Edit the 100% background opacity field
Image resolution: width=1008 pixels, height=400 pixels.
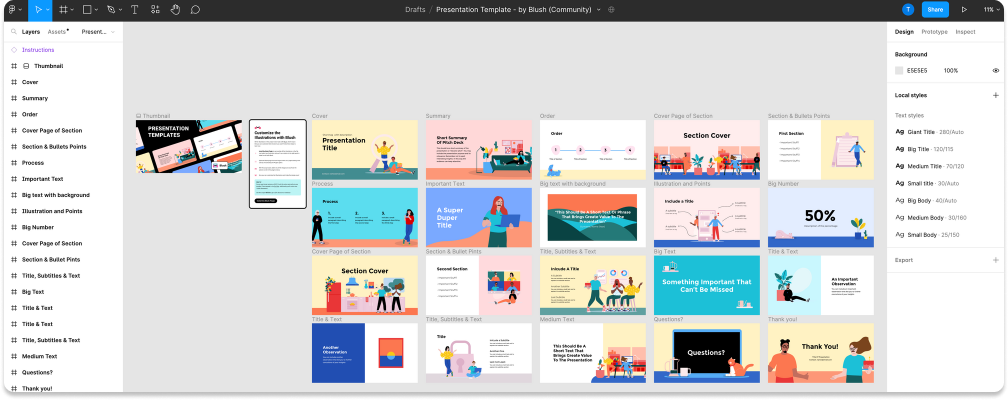pyautogui.click(x=951, y=71)
